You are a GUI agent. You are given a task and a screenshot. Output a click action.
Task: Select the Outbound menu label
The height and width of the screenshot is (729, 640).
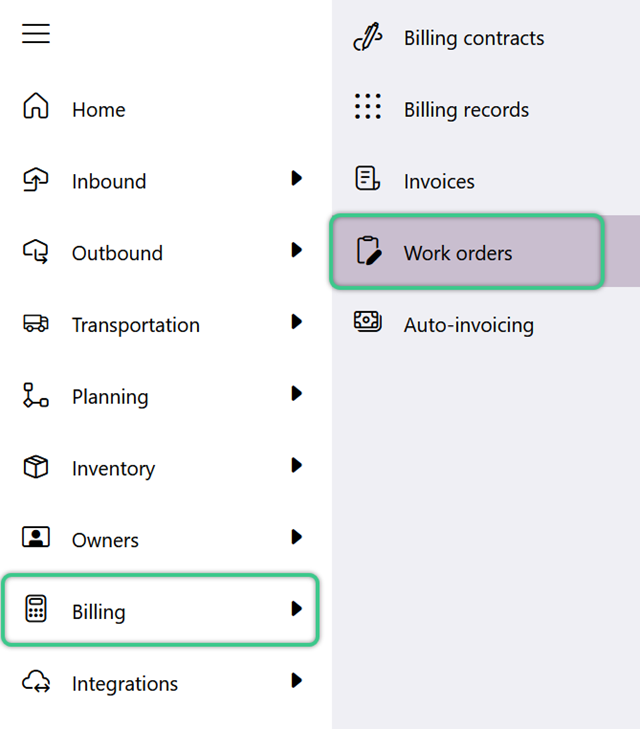pos(117,253)
